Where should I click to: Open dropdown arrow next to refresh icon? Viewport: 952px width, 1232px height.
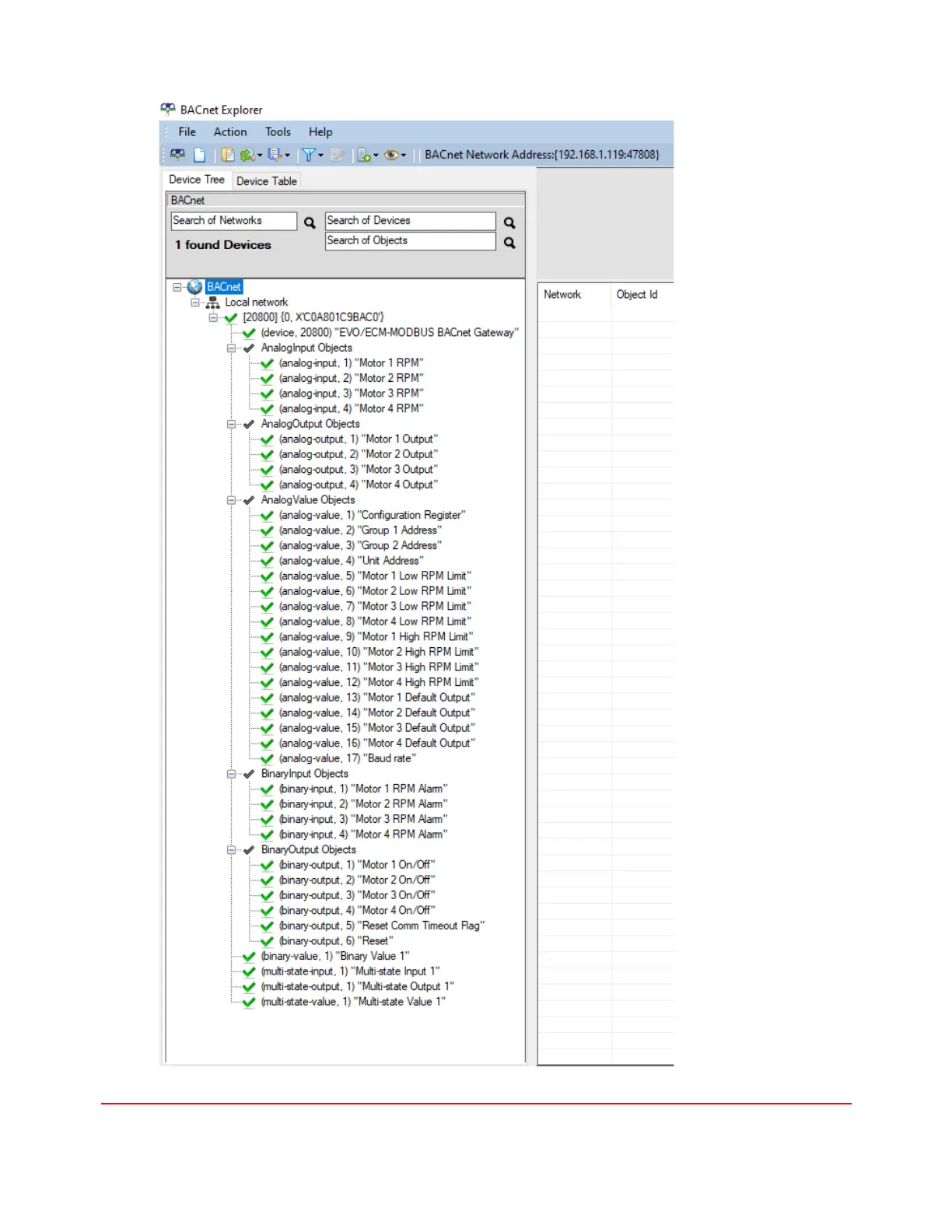click(260, 156)
